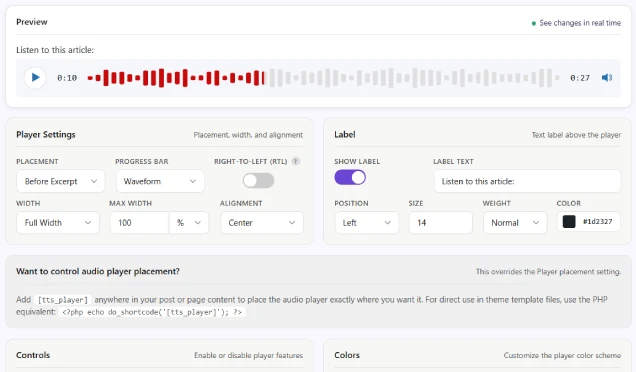
Task: Click the Max Width value field
Action: pyautogui.click(x=140, y=222)
